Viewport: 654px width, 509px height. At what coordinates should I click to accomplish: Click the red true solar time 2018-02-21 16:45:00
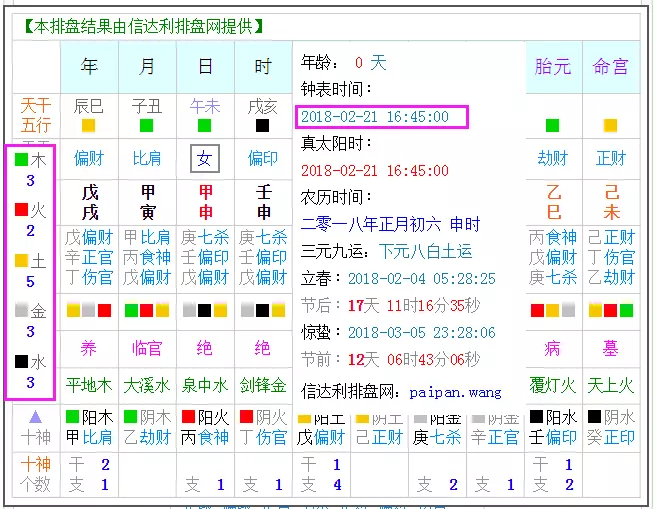(x=375, y=171)
